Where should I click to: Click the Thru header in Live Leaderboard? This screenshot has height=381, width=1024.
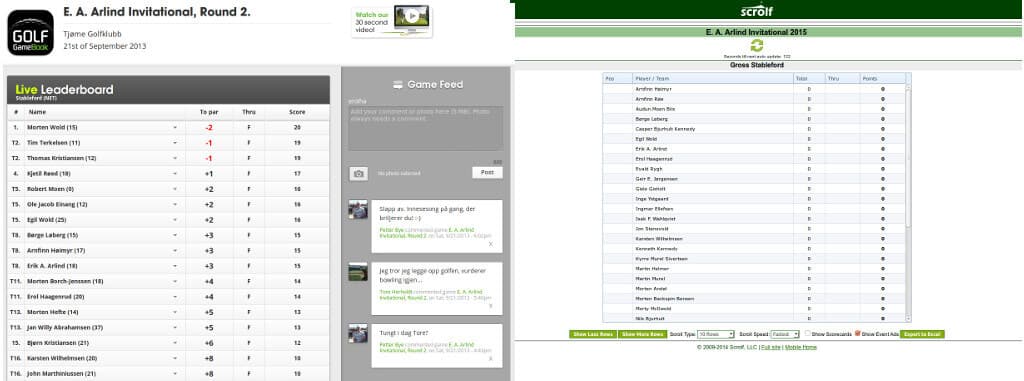(x=249, y=112)
